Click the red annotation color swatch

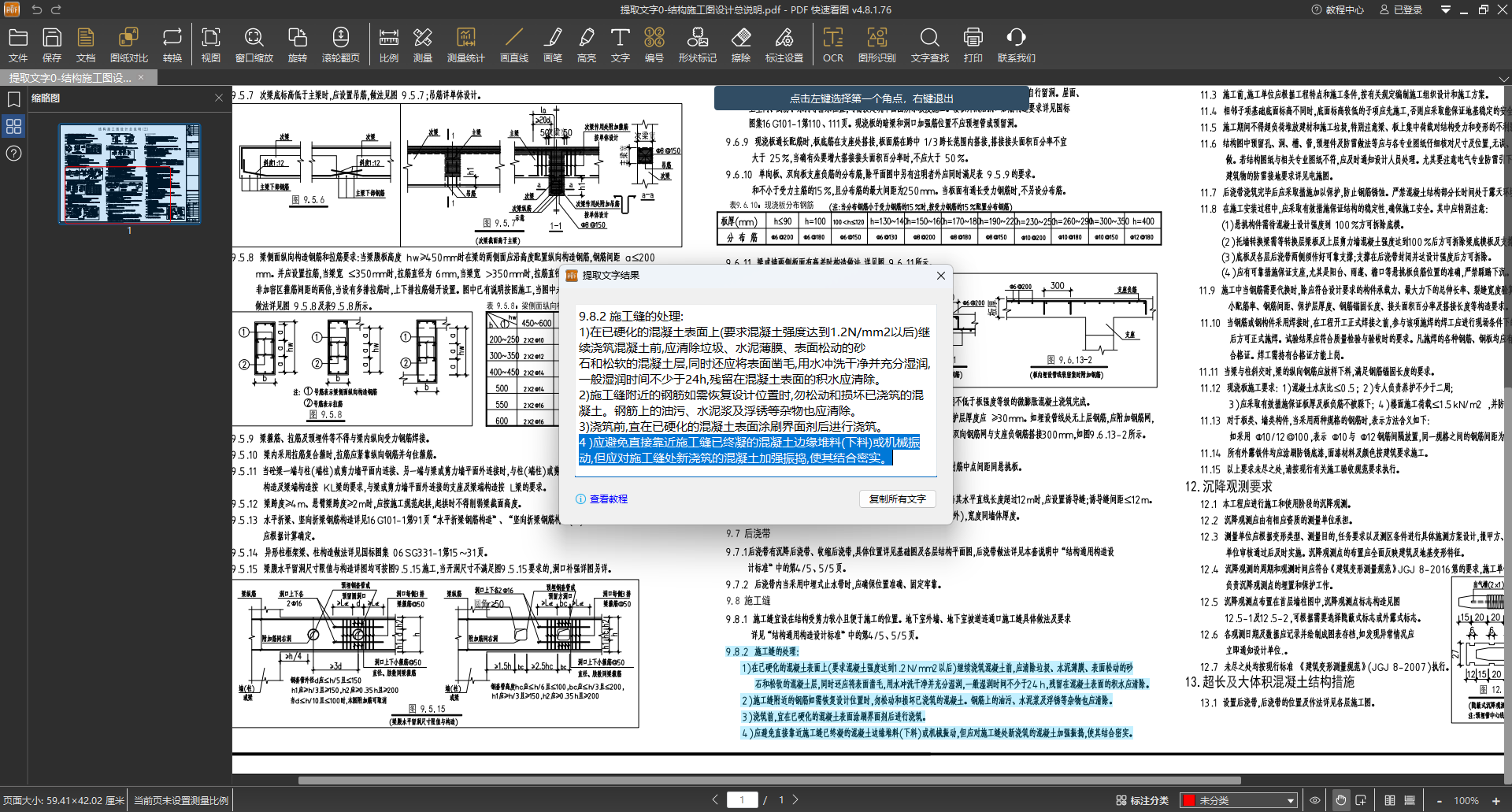[x=1189, y=800]
